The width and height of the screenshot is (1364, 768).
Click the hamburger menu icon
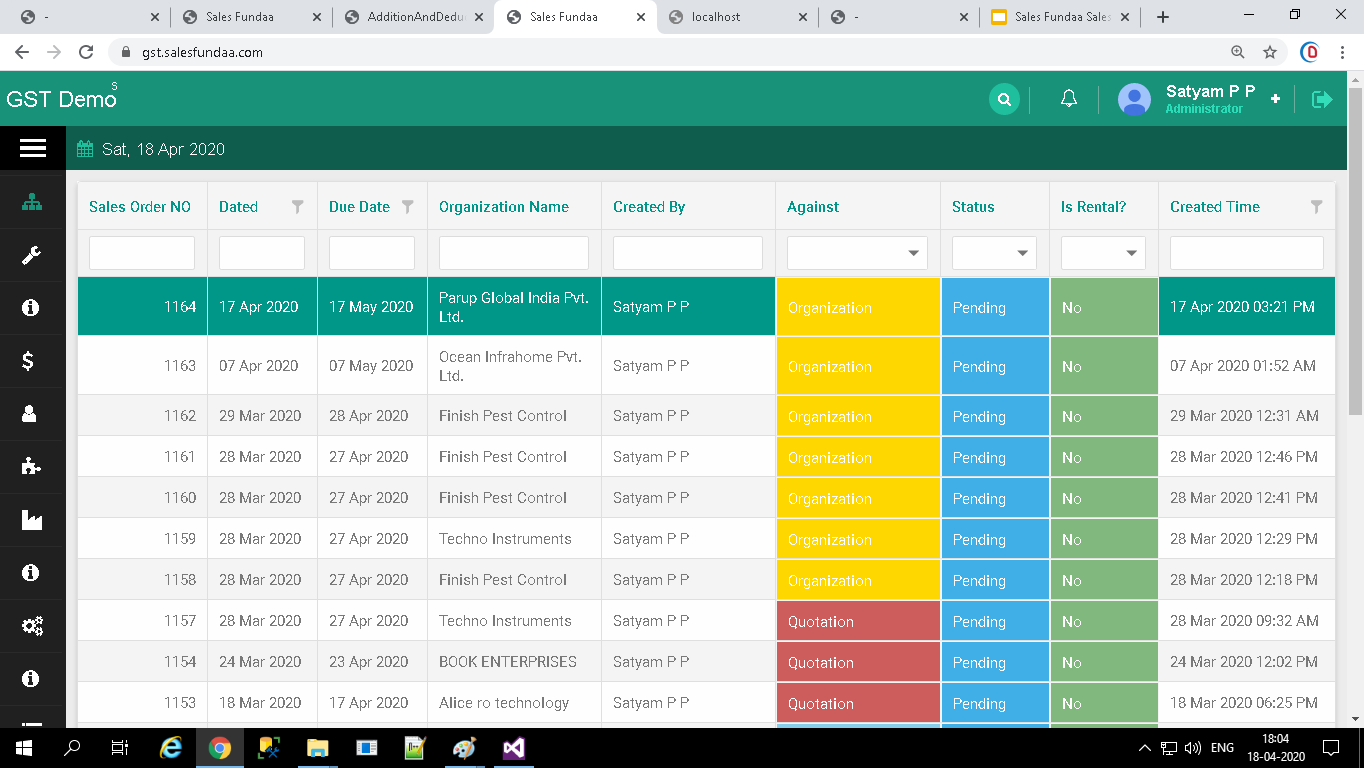coord(33,148)
